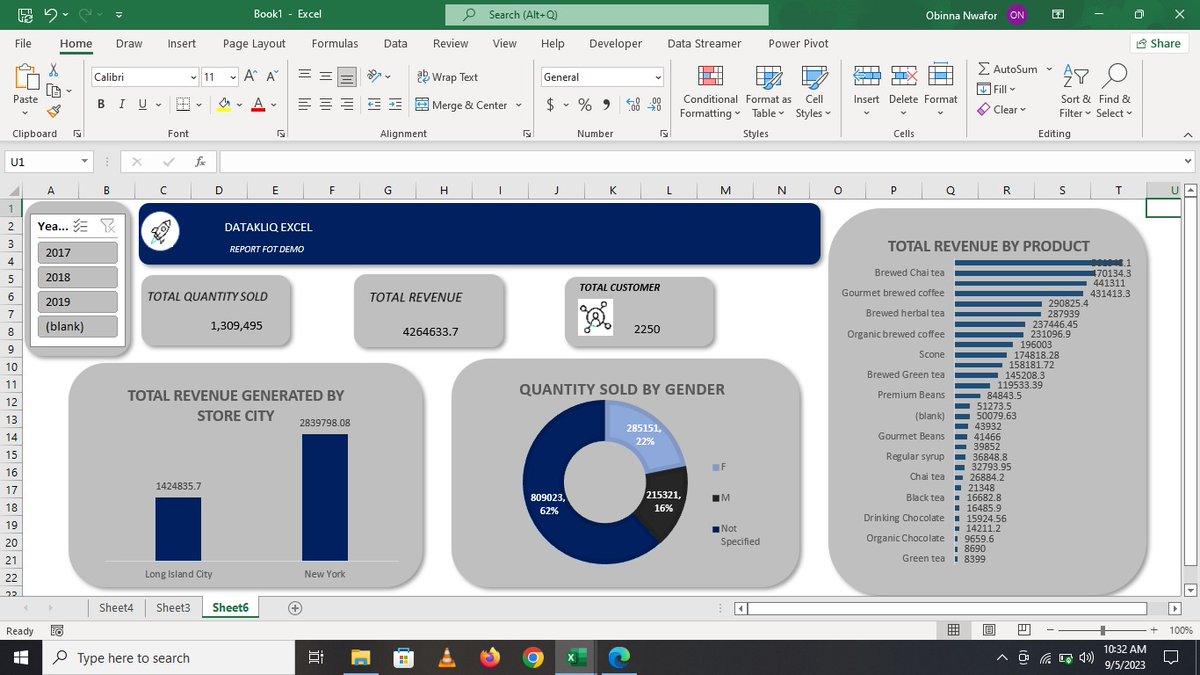Open the Fill Color dropdown arrow
The height and width of the screenshot is (675, 1200).
(238, 105)
